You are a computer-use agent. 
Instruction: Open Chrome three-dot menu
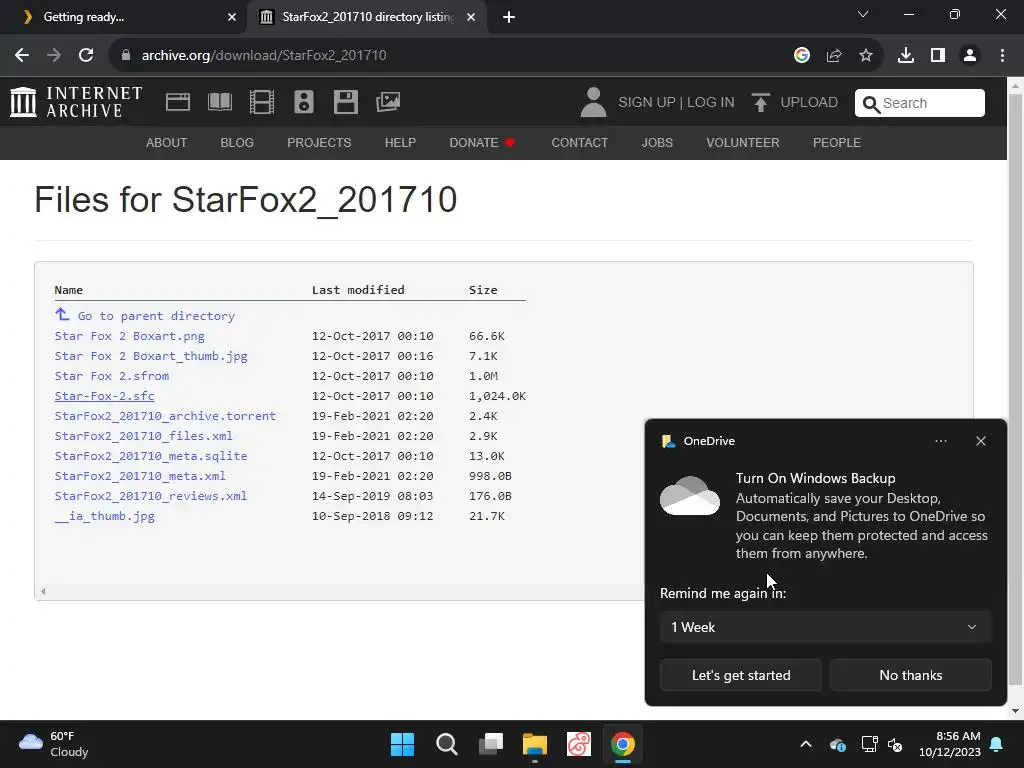click(1002, 56)
